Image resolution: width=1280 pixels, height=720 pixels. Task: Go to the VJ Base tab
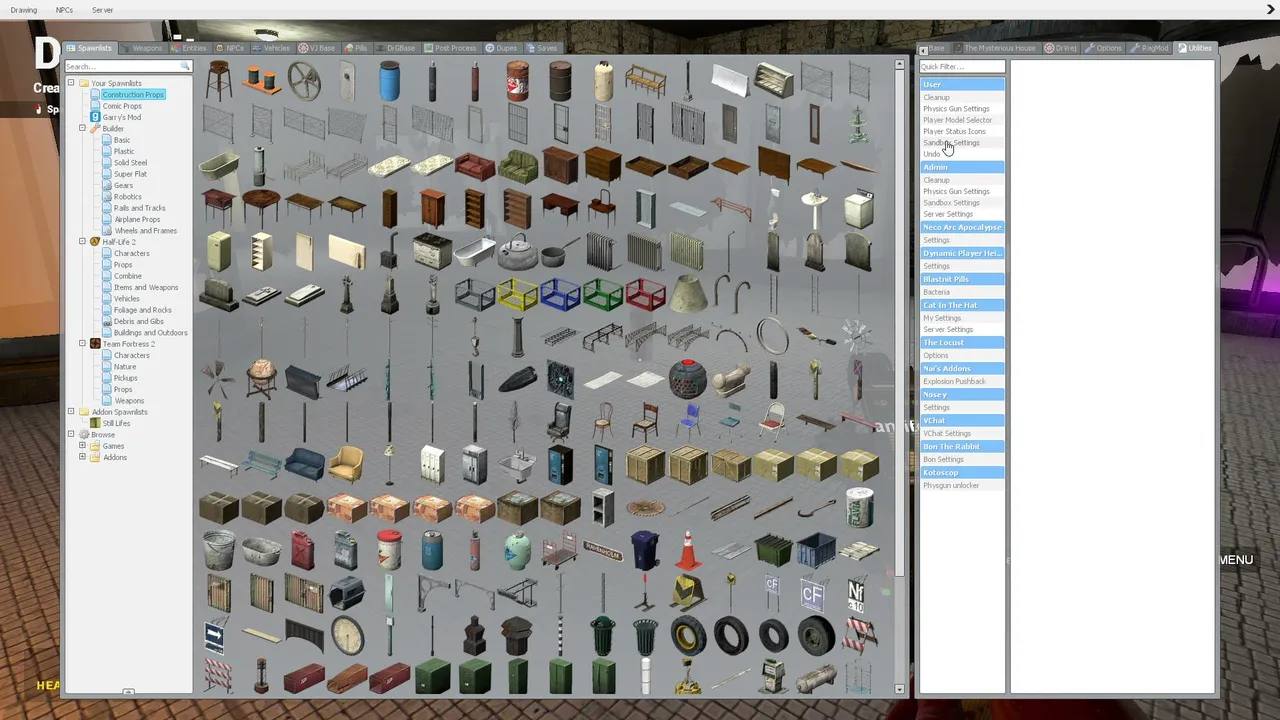(x=317, y=48)
